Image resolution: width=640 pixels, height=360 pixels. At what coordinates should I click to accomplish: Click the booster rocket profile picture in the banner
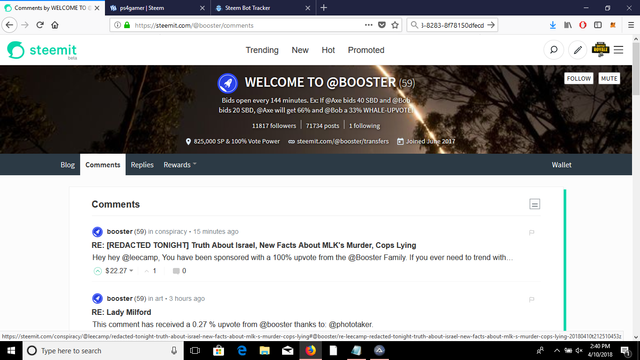(227, 83)
